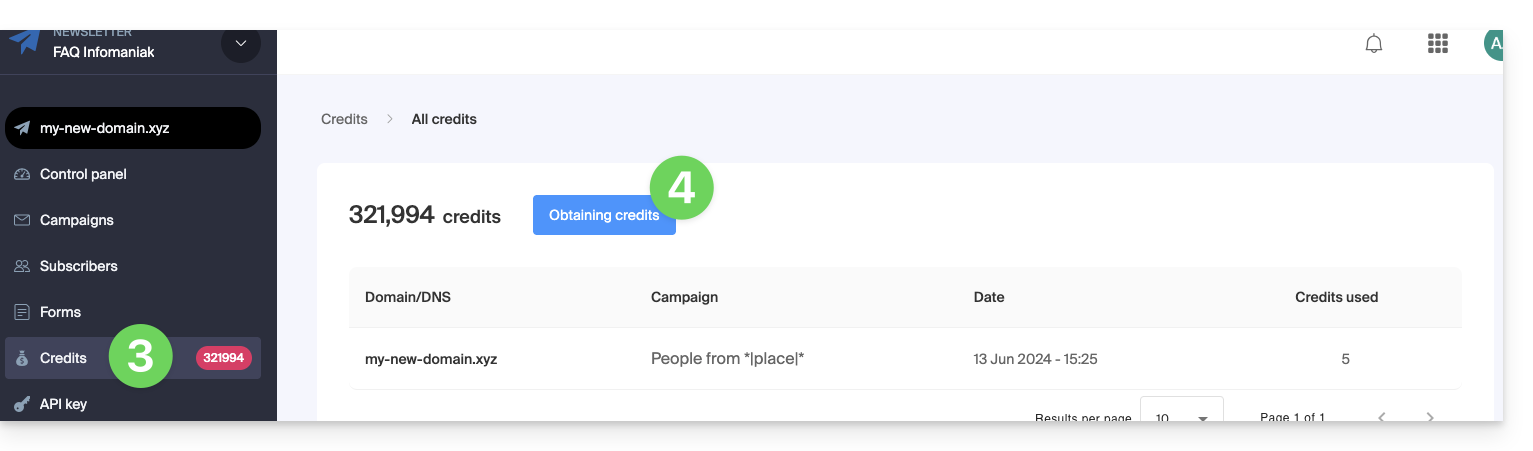Click the Newsletter paper plane logo

pyautogui.click(x=24, y=42)
